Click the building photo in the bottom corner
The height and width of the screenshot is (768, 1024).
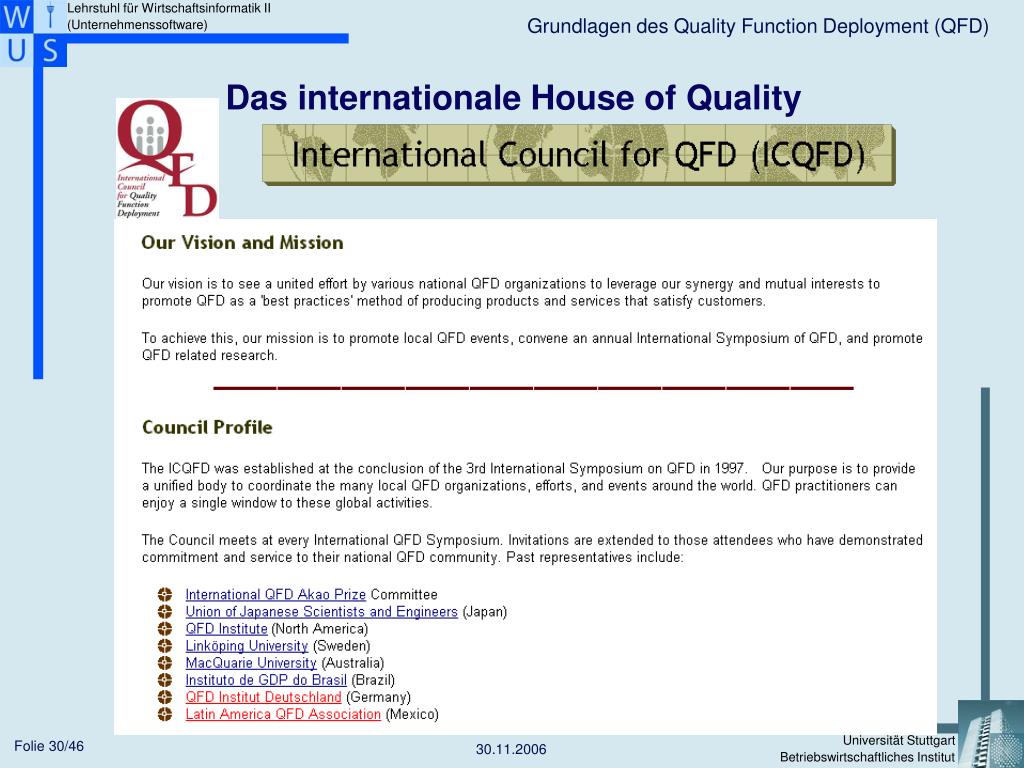(991, 733)
